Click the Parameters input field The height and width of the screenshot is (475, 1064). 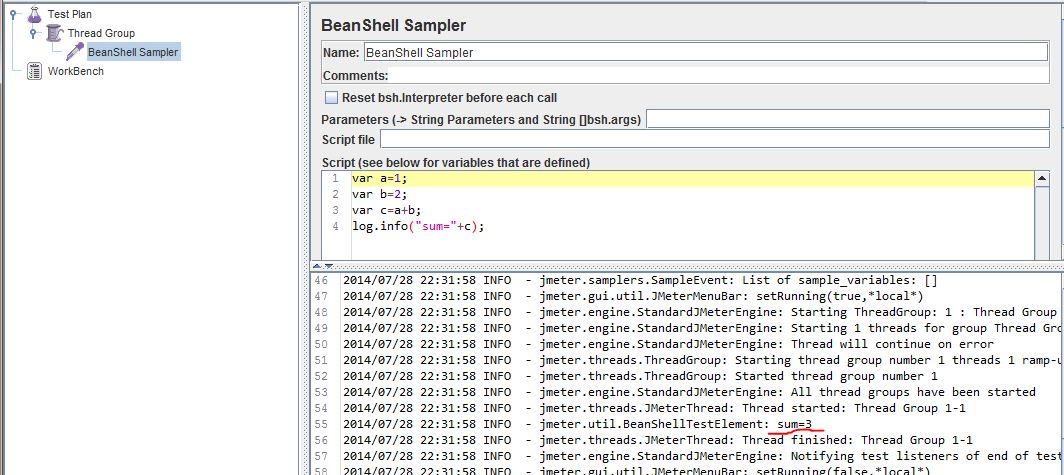click(848, 119)
